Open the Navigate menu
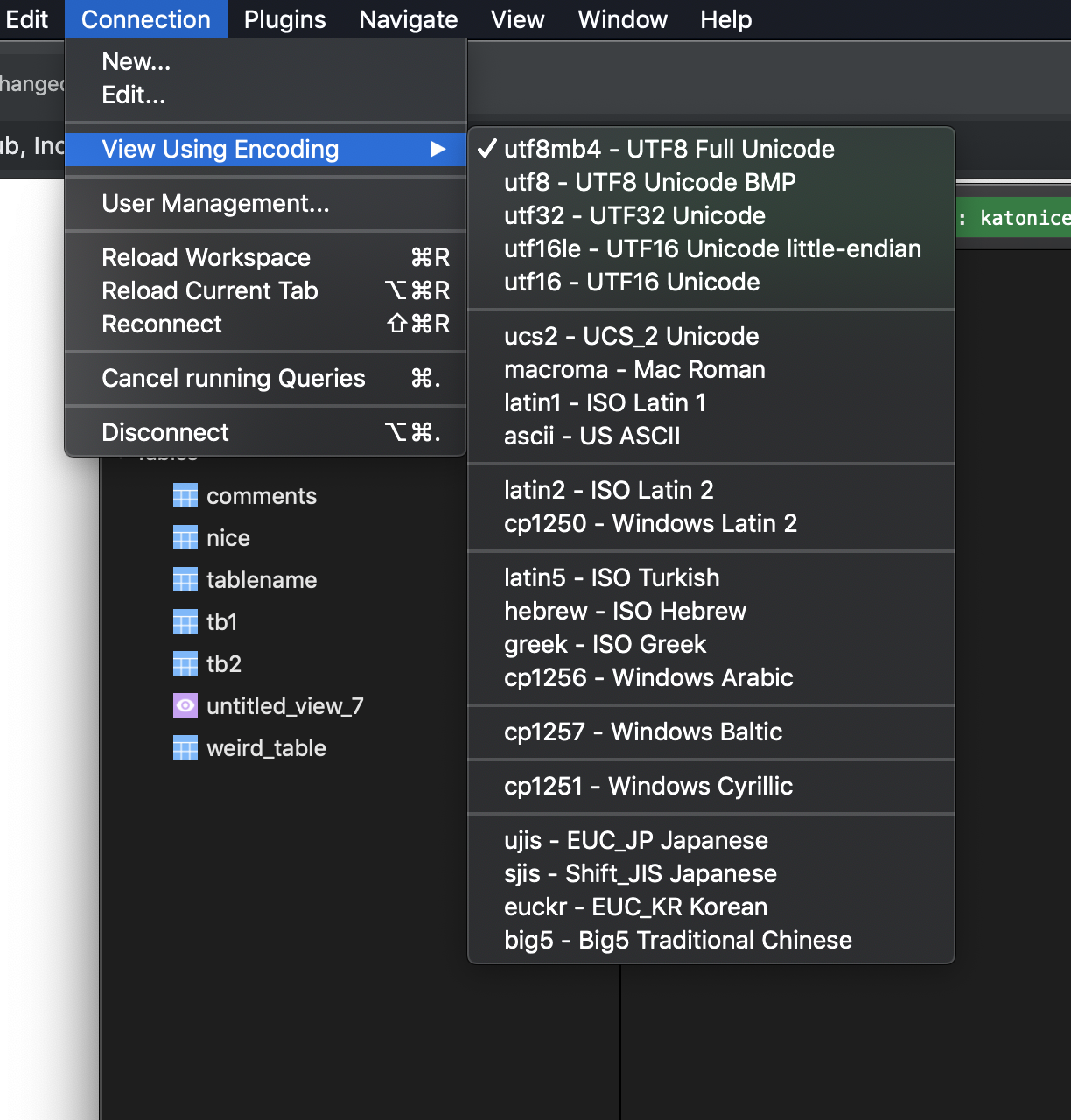 tap(408, 19)
